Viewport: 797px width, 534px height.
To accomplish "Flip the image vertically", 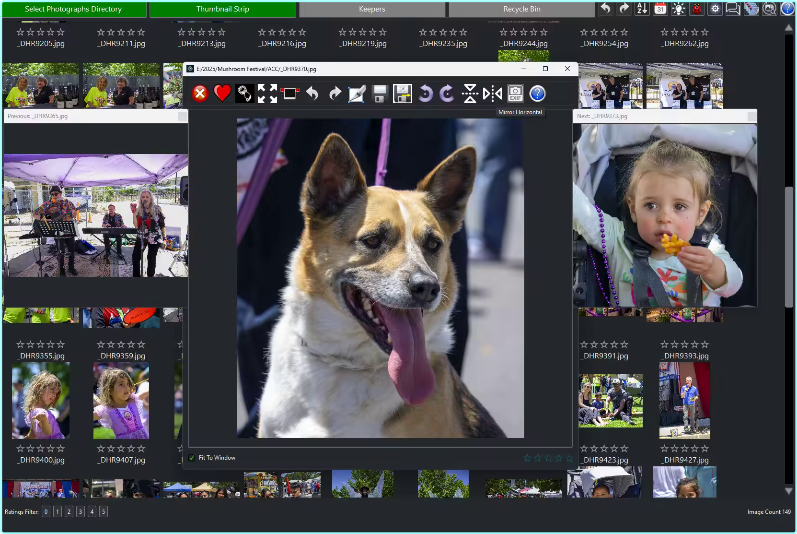I will (470, 93).
